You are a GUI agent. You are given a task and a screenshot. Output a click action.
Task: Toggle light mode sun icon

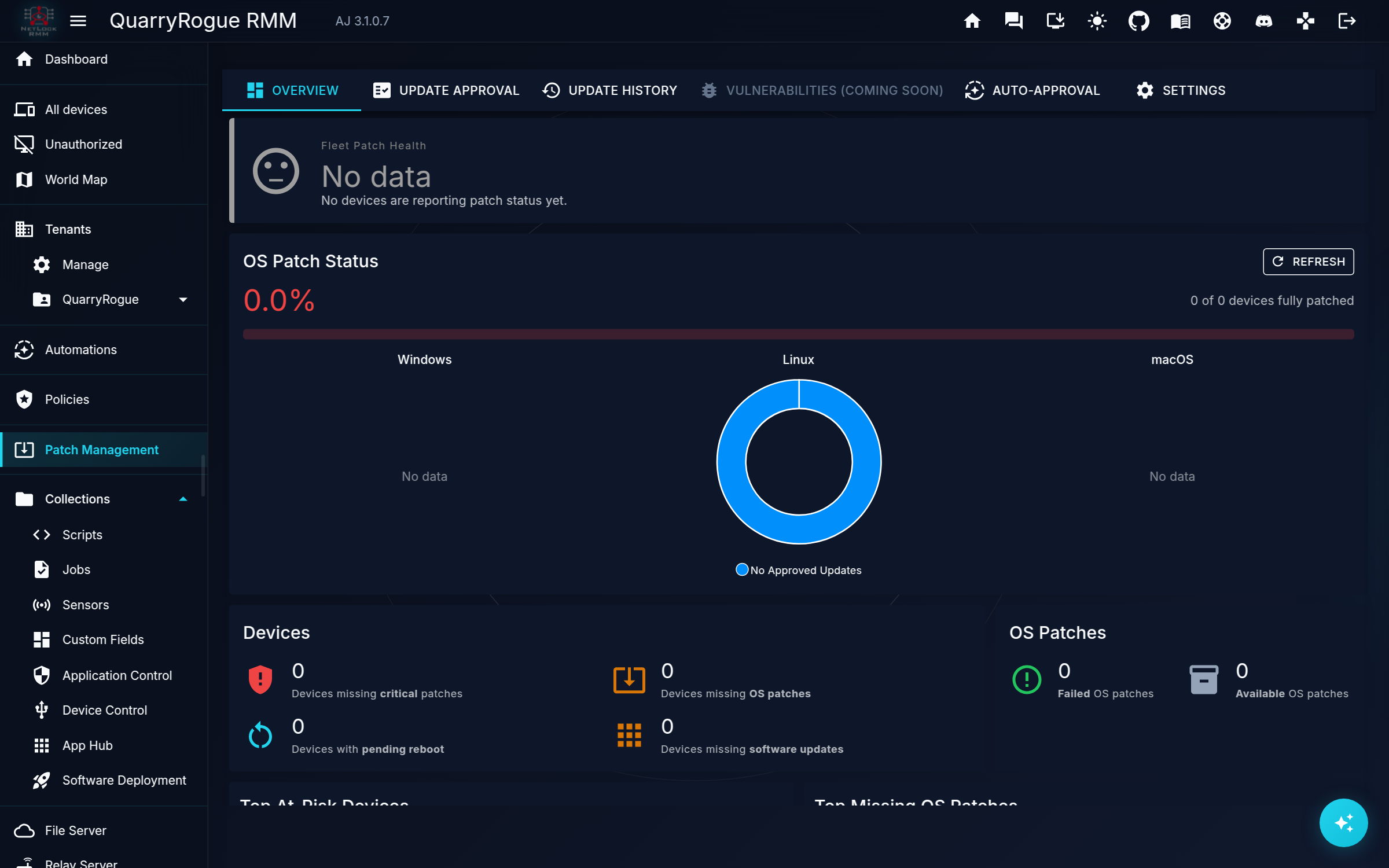point(1097,21)
